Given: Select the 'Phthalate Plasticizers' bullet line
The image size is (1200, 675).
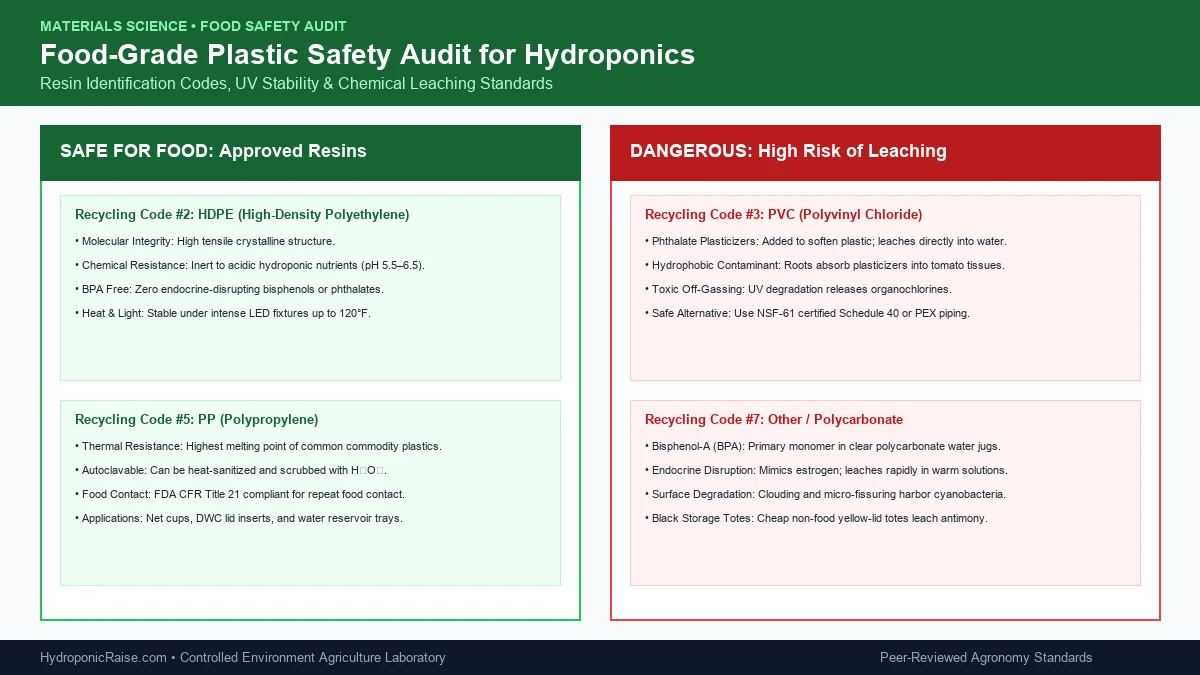Looking at the screenshot, I should pyautogui.click(x=825, y=241).
